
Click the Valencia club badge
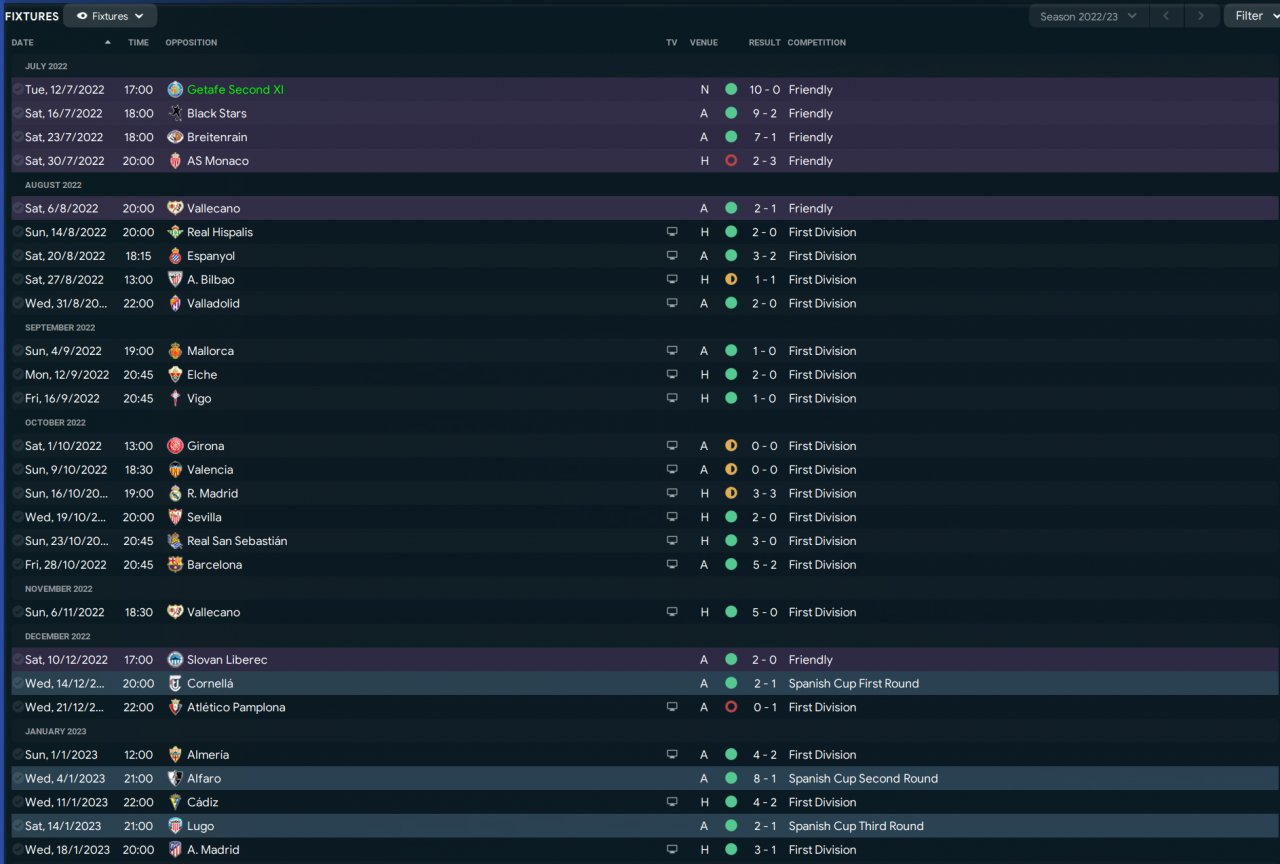175,470
